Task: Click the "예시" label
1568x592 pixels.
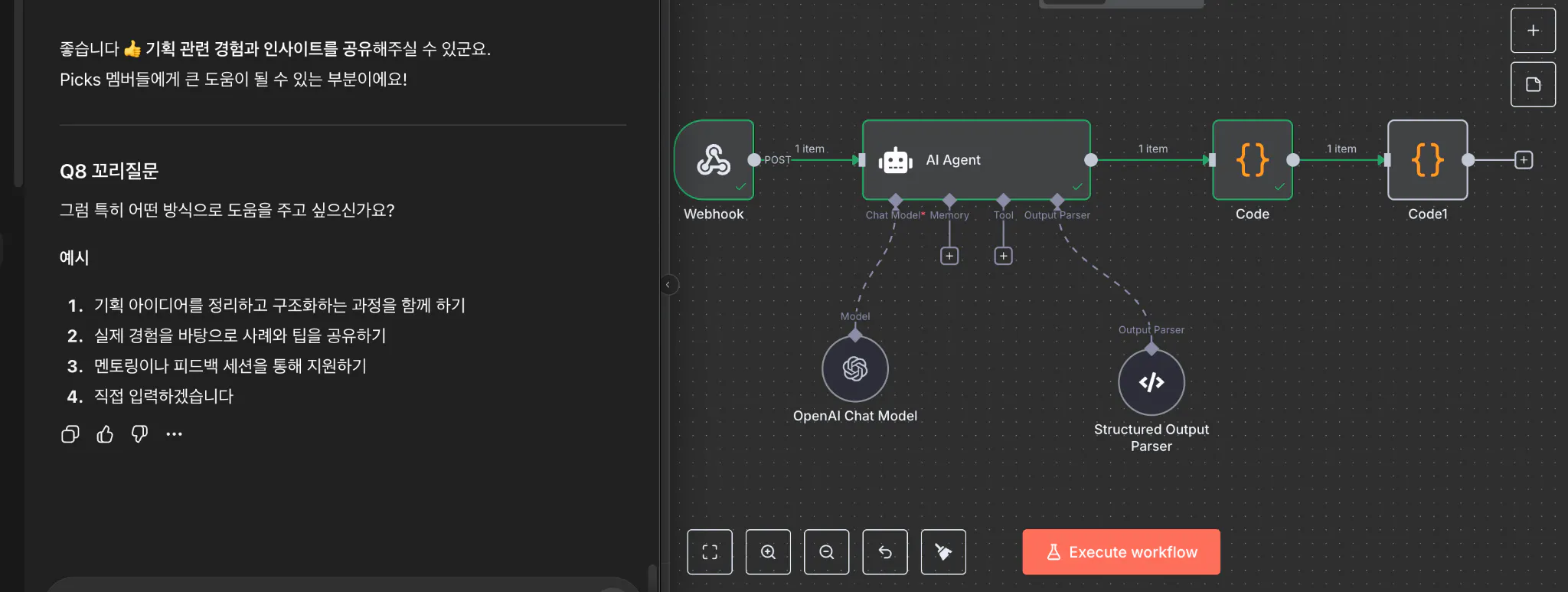Action: [74, 257]
